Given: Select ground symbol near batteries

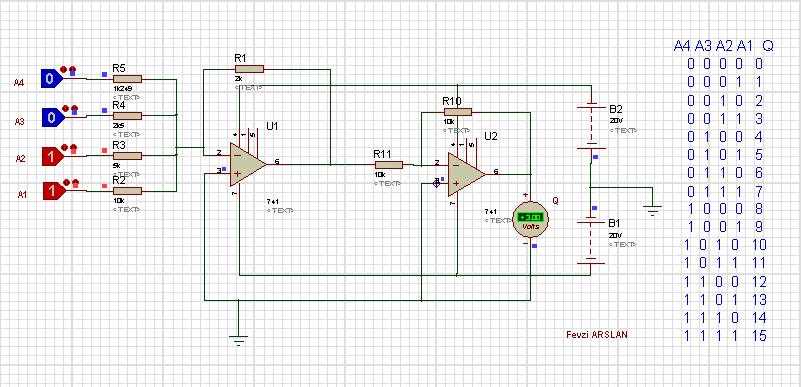Looking at the screenshot, I should [652, 210].
